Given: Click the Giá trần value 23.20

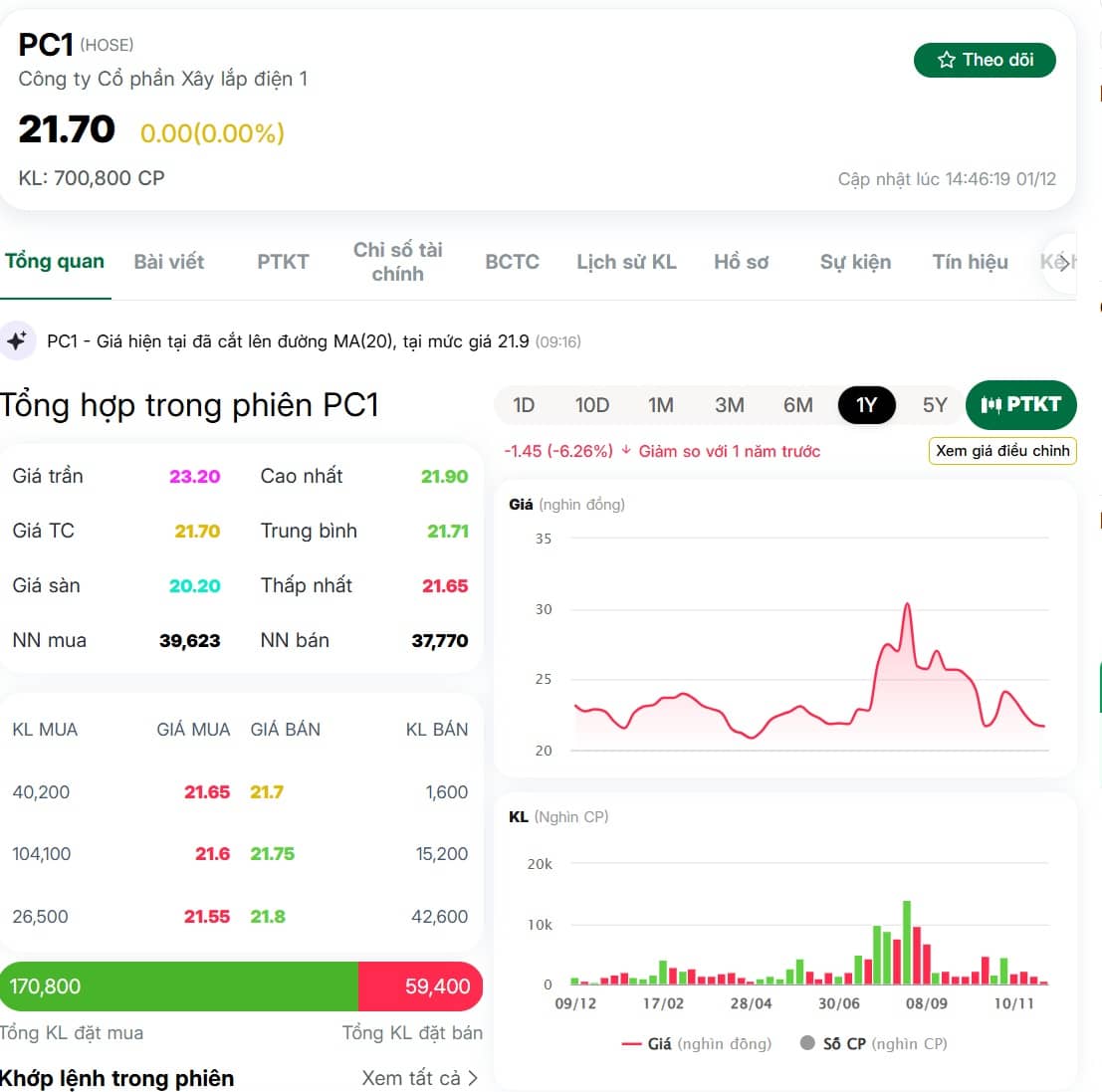Looking at the screenshot, I should 195,477.
